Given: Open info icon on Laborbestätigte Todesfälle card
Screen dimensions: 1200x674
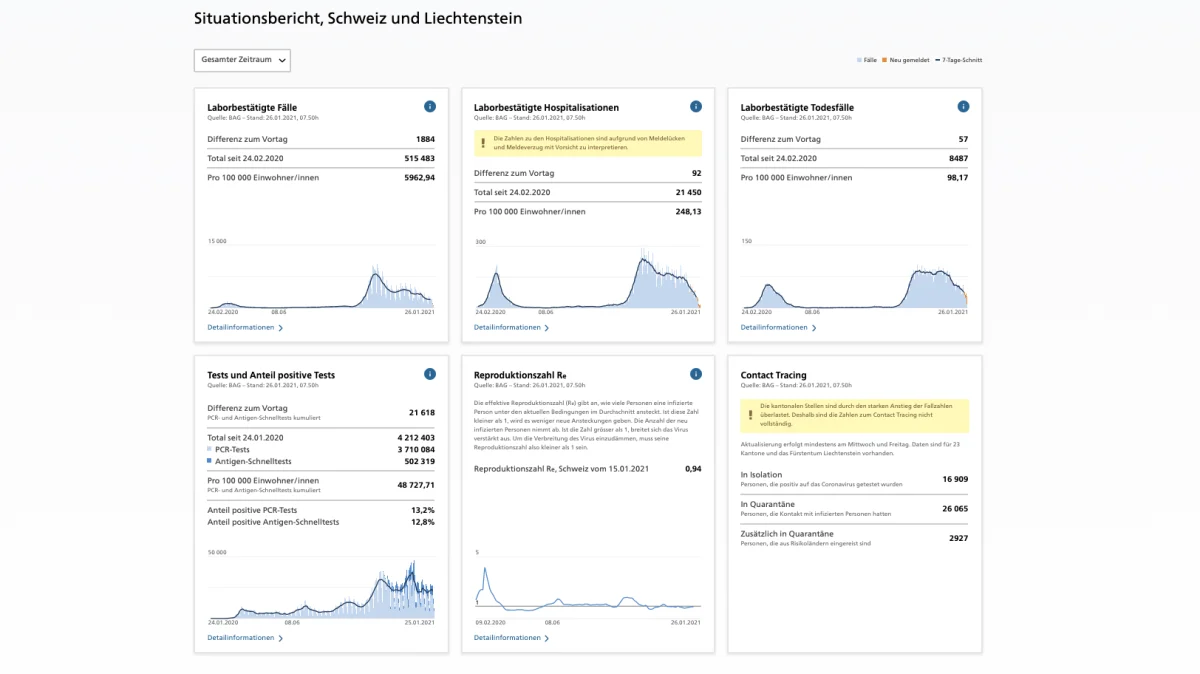Looking at the screenshot, I should [x=963, y=106].
